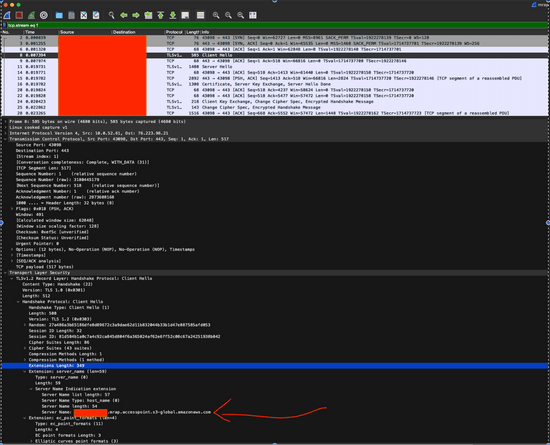Start capturing packets with the blue fin icon

[7, 15]
